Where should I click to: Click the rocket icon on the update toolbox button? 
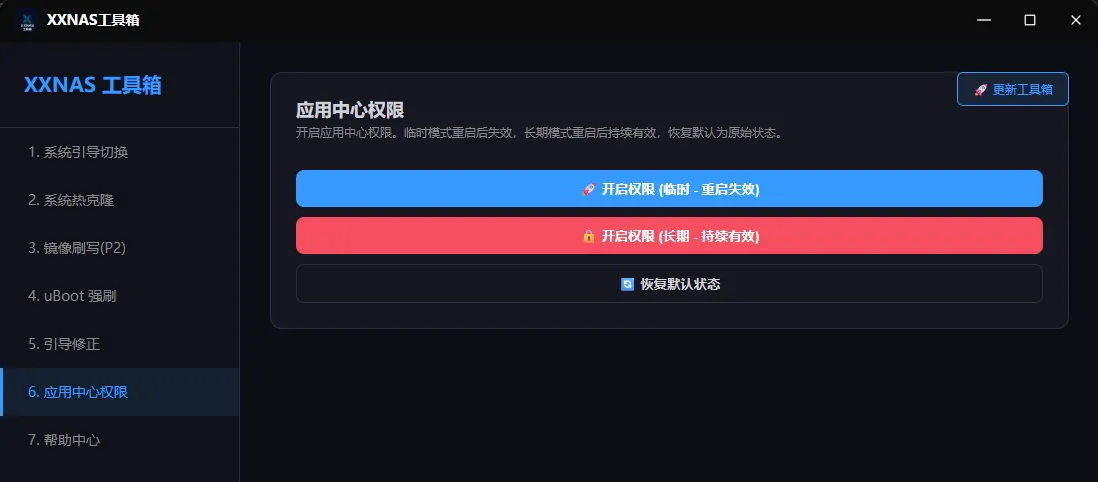[x=980, y=89]
